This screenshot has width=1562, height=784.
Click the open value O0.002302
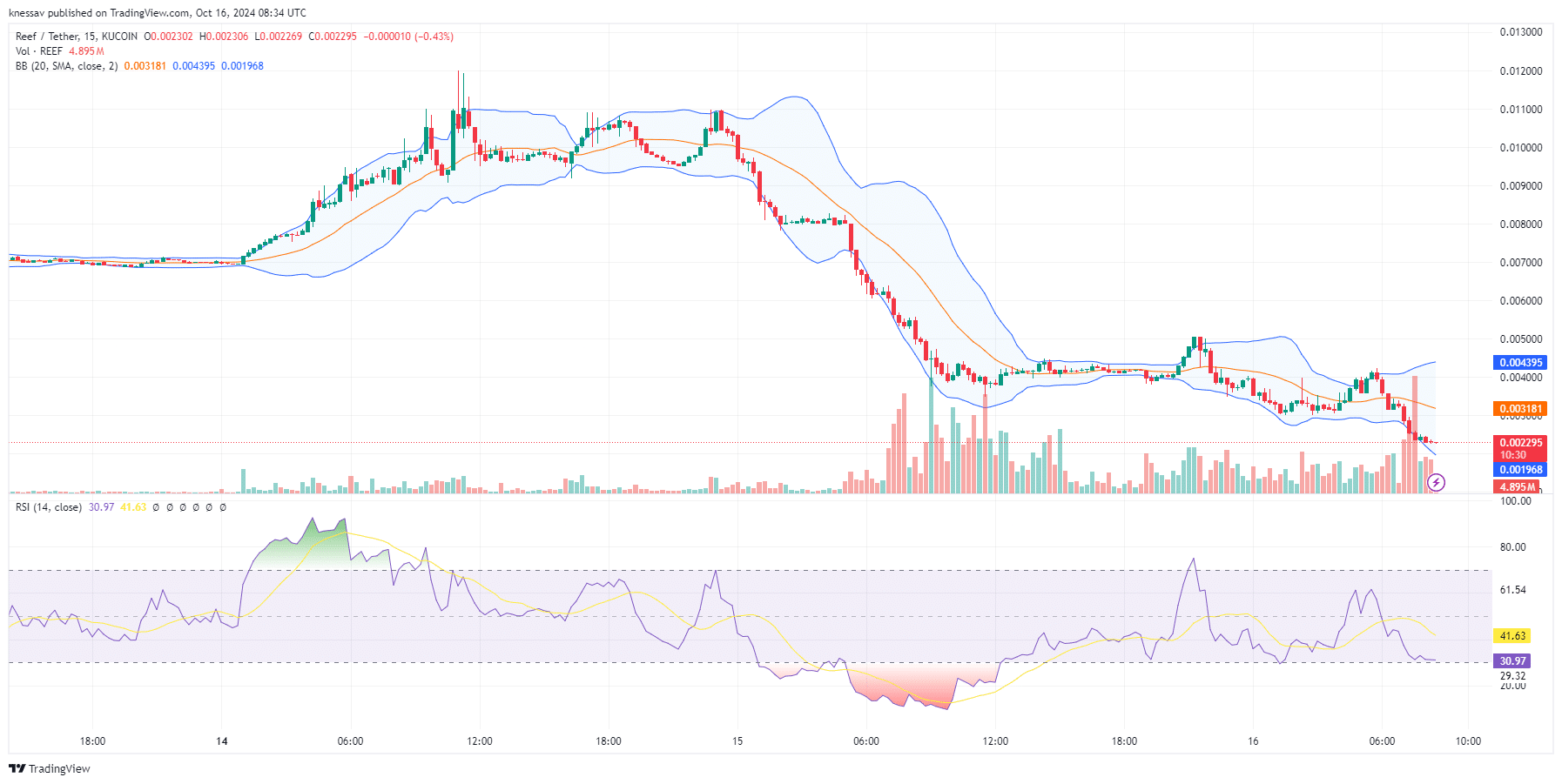coord(169,37)
